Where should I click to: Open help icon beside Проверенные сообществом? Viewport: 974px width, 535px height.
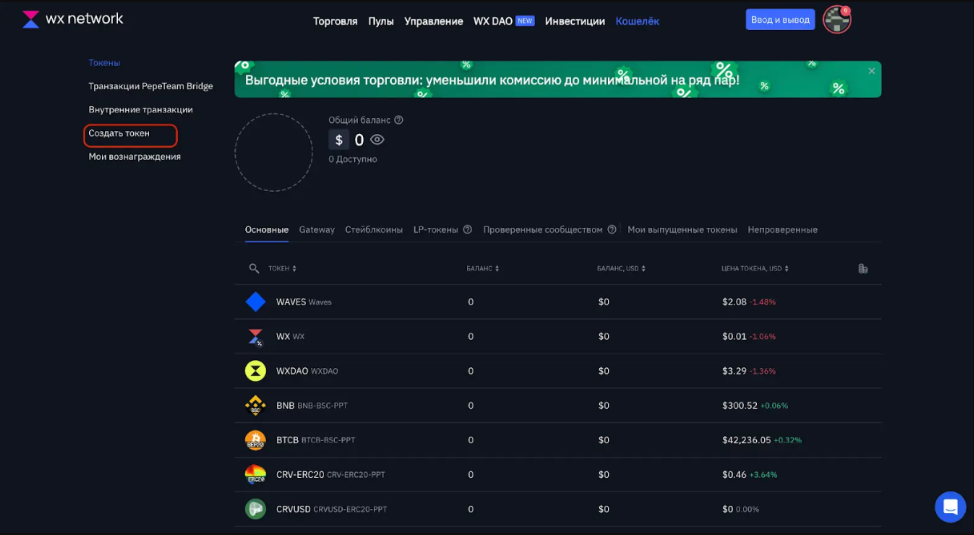click(612, 229)
